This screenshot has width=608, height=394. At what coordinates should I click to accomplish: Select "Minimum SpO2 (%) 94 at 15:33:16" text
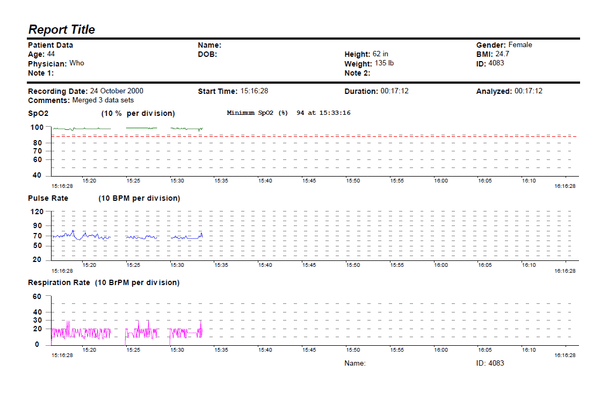(x=288, y=113)
